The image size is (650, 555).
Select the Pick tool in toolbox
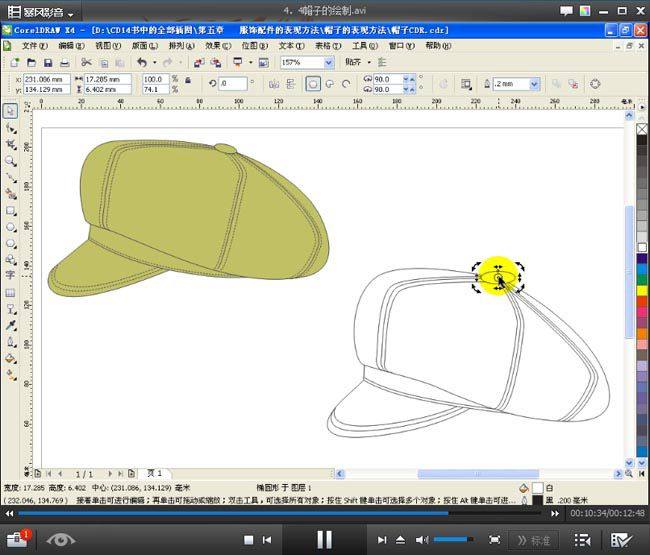(x=10, y=111)
